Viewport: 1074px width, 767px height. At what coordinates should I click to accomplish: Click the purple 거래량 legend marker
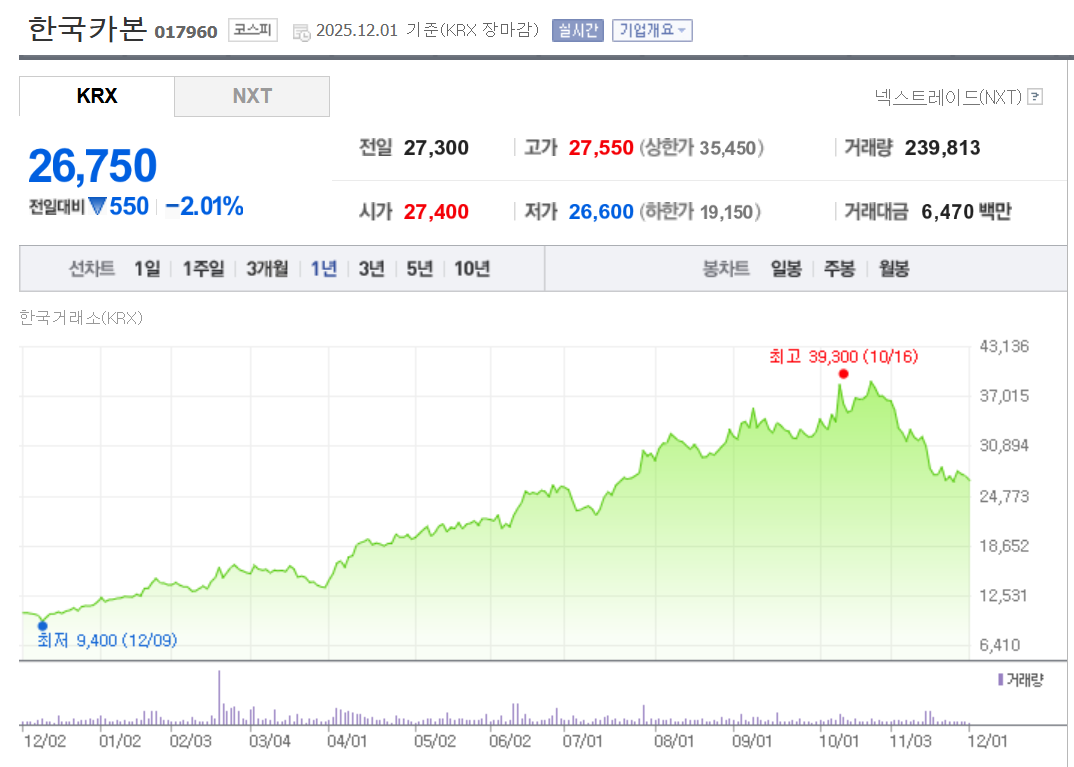point(1001,679)
